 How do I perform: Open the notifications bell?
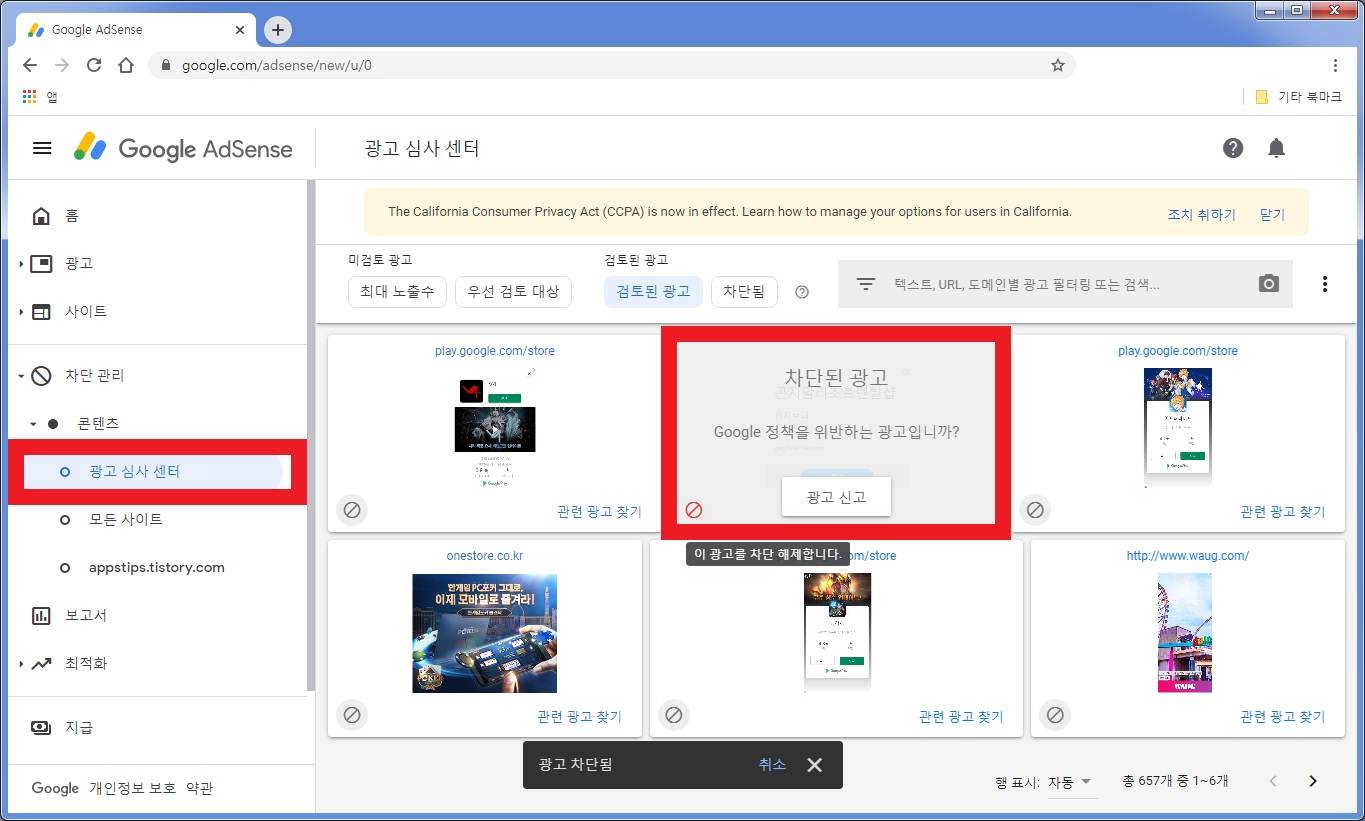tap(1276, 148)
